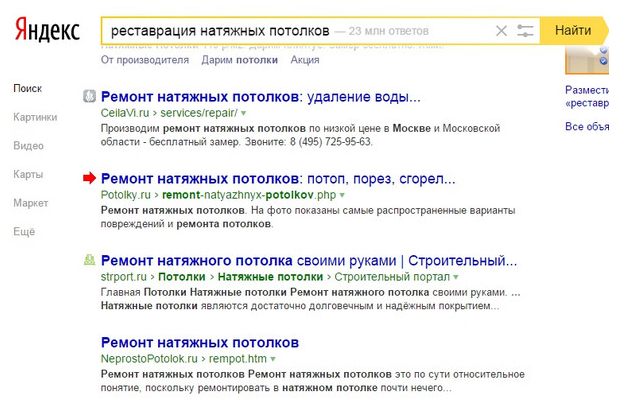Image resolution: width=628 pixels, height=410 pixels.
Task: Open result Ремонт натяжных потолков: удаление воды
Action: (x=261, y=96)
